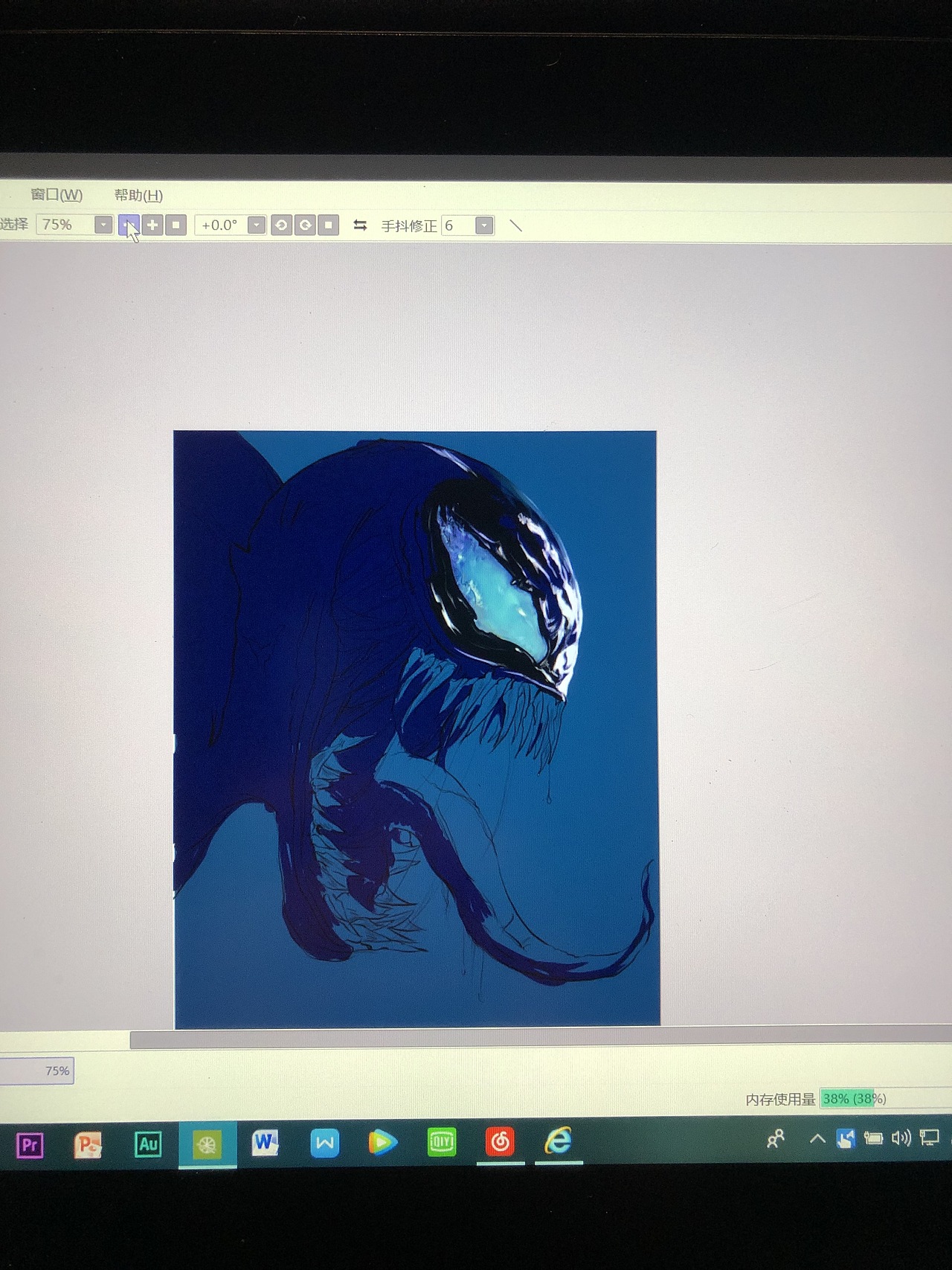This screenshot has width=952, height=1270.
Task: Open the volume speaker tray icon
Action: click(901, 1138)
